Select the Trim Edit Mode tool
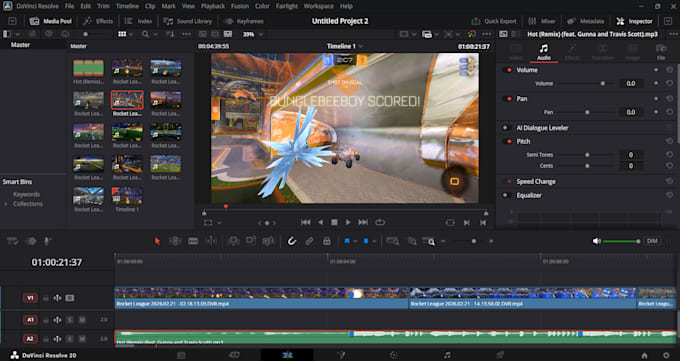The width and height of the screenshot is (680, 361). point(175,241)
